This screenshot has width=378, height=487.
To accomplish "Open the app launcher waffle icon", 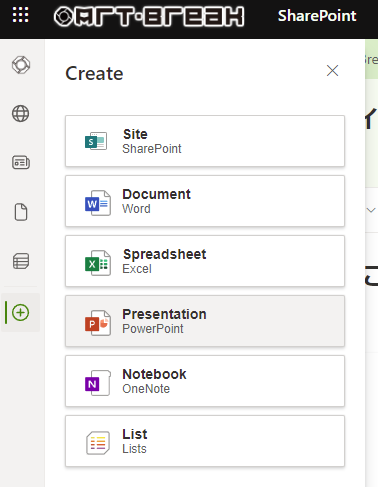I will (x=20, y=15).
